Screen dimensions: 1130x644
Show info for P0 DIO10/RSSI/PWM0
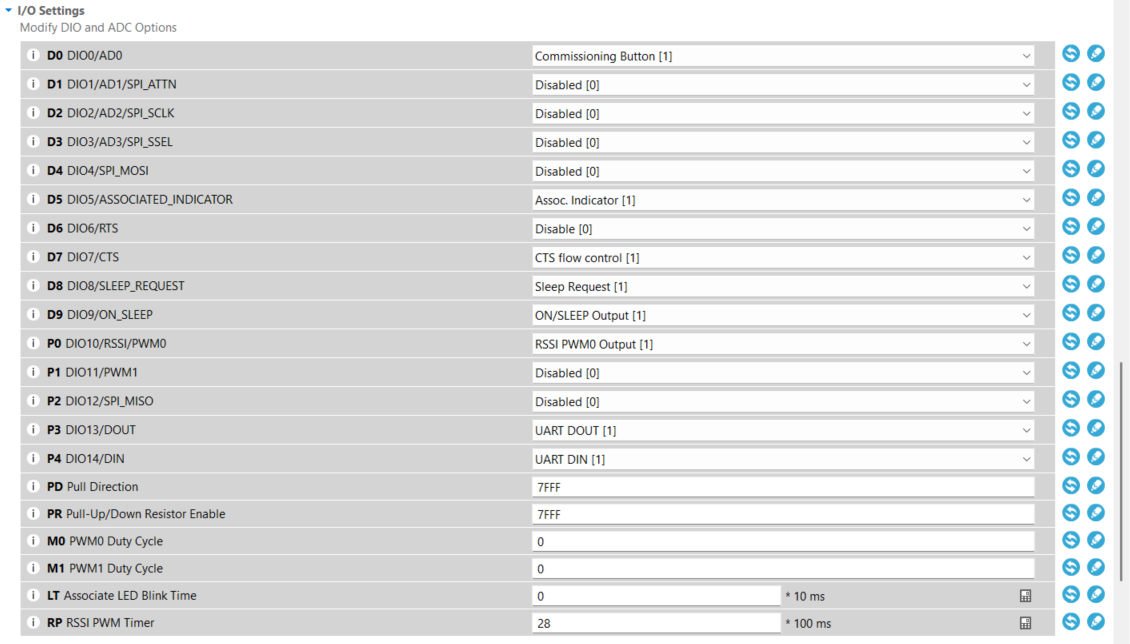33,344
